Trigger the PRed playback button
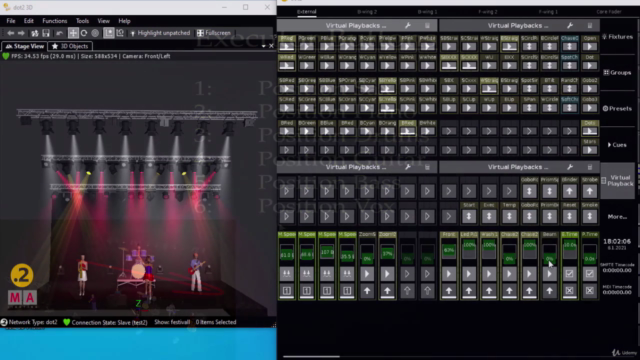640x360 pixels. click(x=287, y=44)
